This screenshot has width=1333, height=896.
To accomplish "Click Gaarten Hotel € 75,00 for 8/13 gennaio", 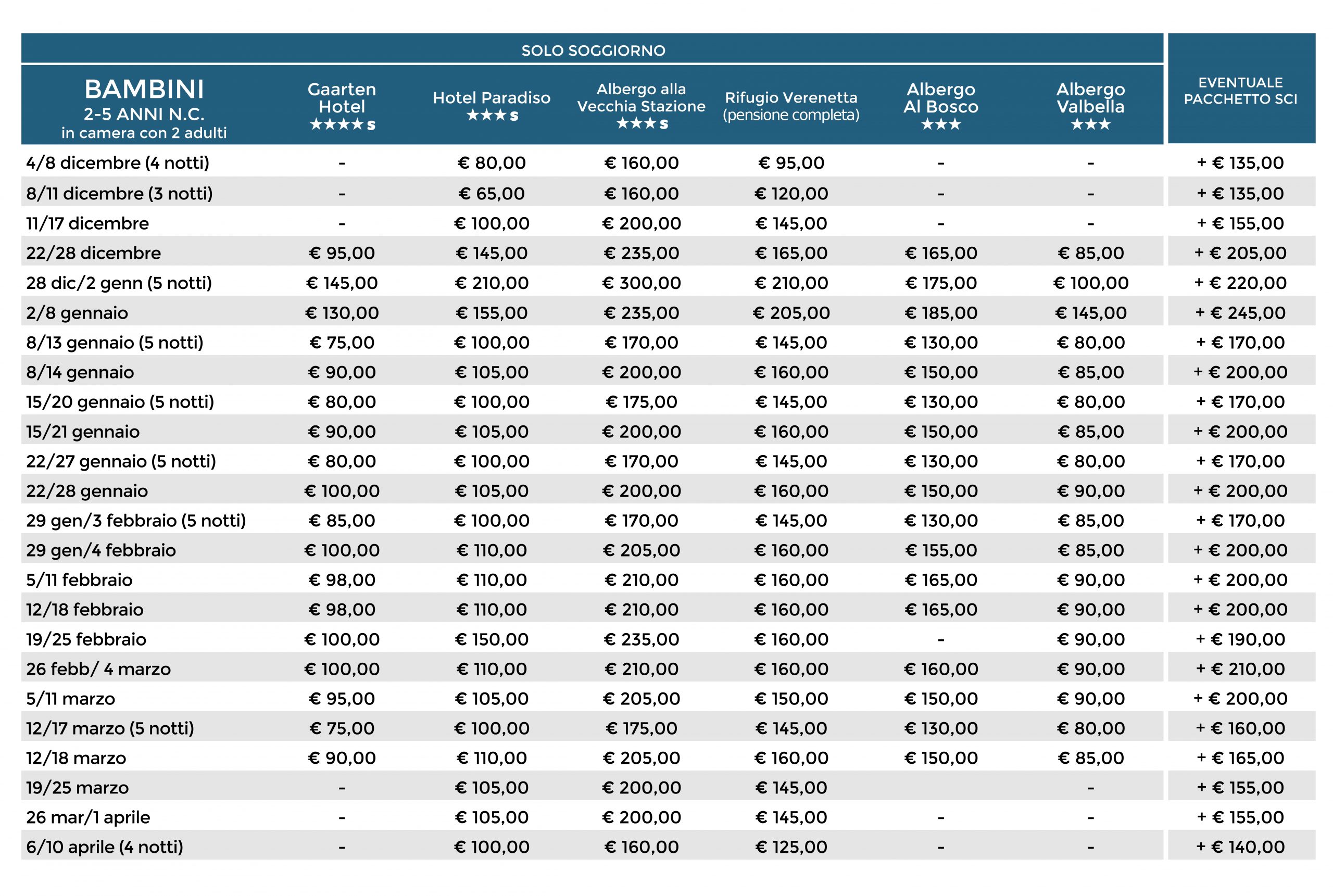I will coord(342,343).
